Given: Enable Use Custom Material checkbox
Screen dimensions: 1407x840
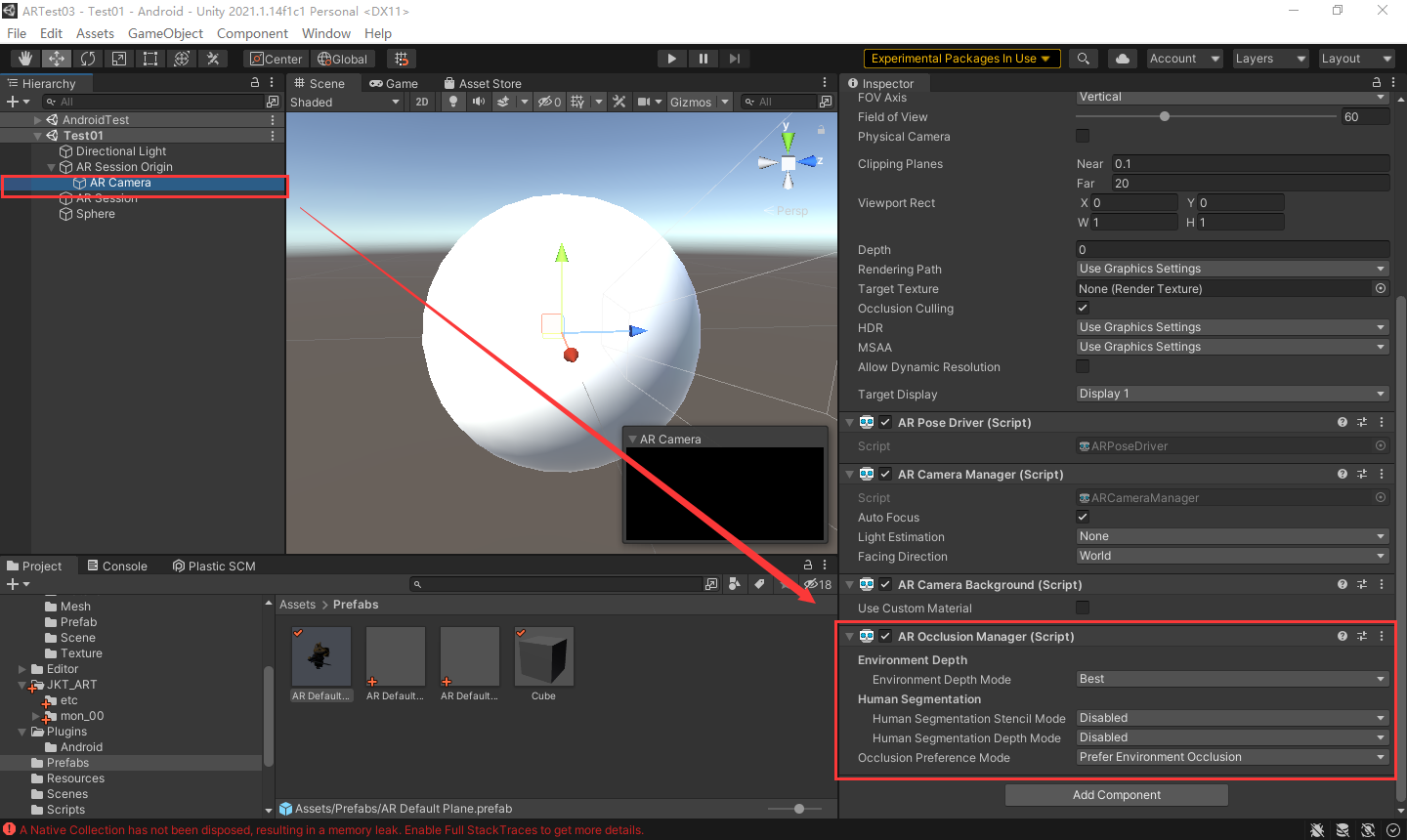Looking at the screenshot, I should pyautogui.click(x=1082, y=608).
